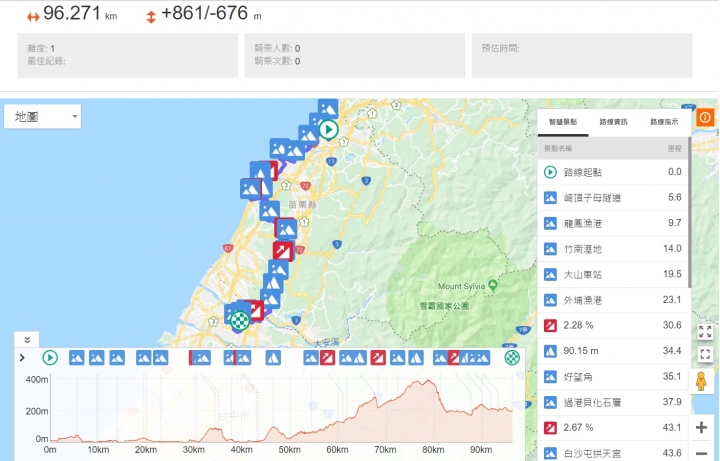This screenshot has width=720, height=461.
Task: Select 崎頂子母隧道 scenic spot row
Action: pyautogui.click(x=613, y=198)
